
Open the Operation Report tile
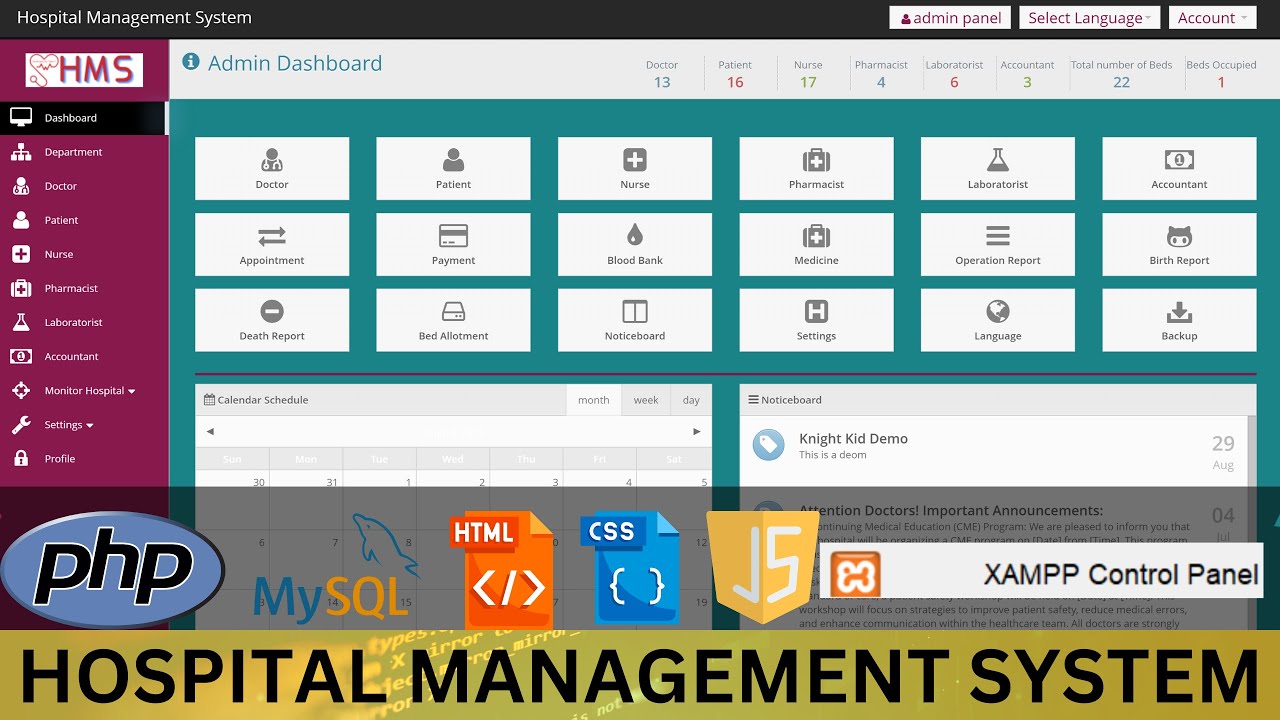[998, 245]
